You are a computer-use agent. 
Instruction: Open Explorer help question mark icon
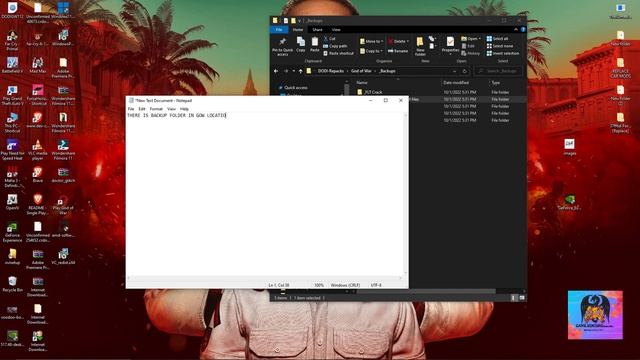coord(523,30)
